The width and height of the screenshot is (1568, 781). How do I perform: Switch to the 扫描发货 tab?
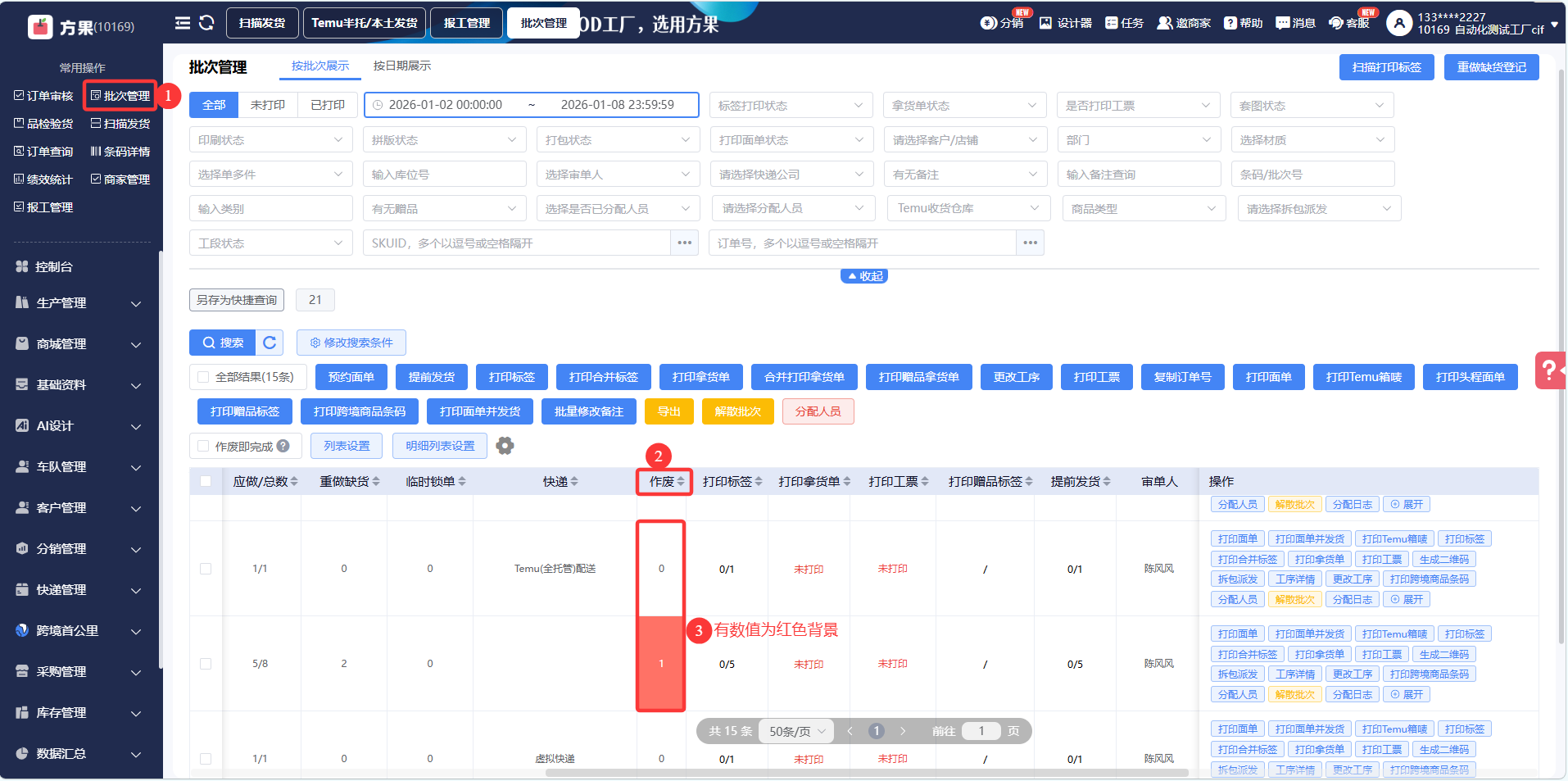262,23
